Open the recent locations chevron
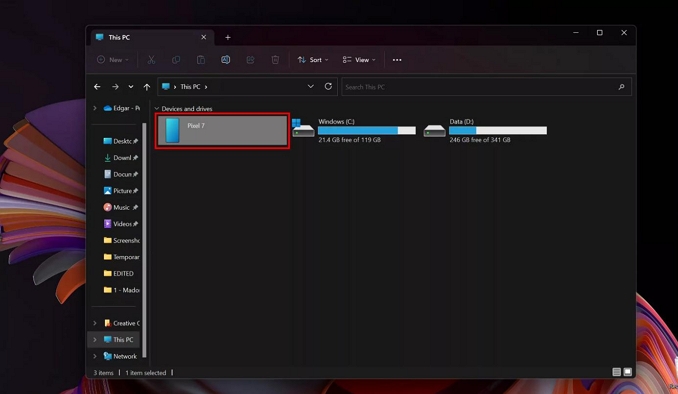 131,87
